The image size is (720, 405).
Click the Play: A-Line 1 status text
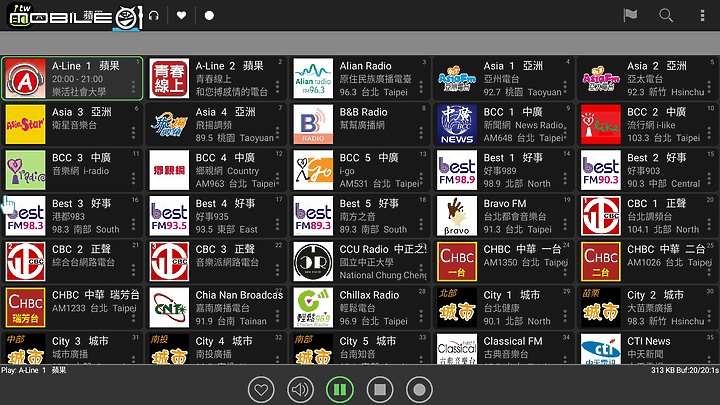tap(34, 370)
